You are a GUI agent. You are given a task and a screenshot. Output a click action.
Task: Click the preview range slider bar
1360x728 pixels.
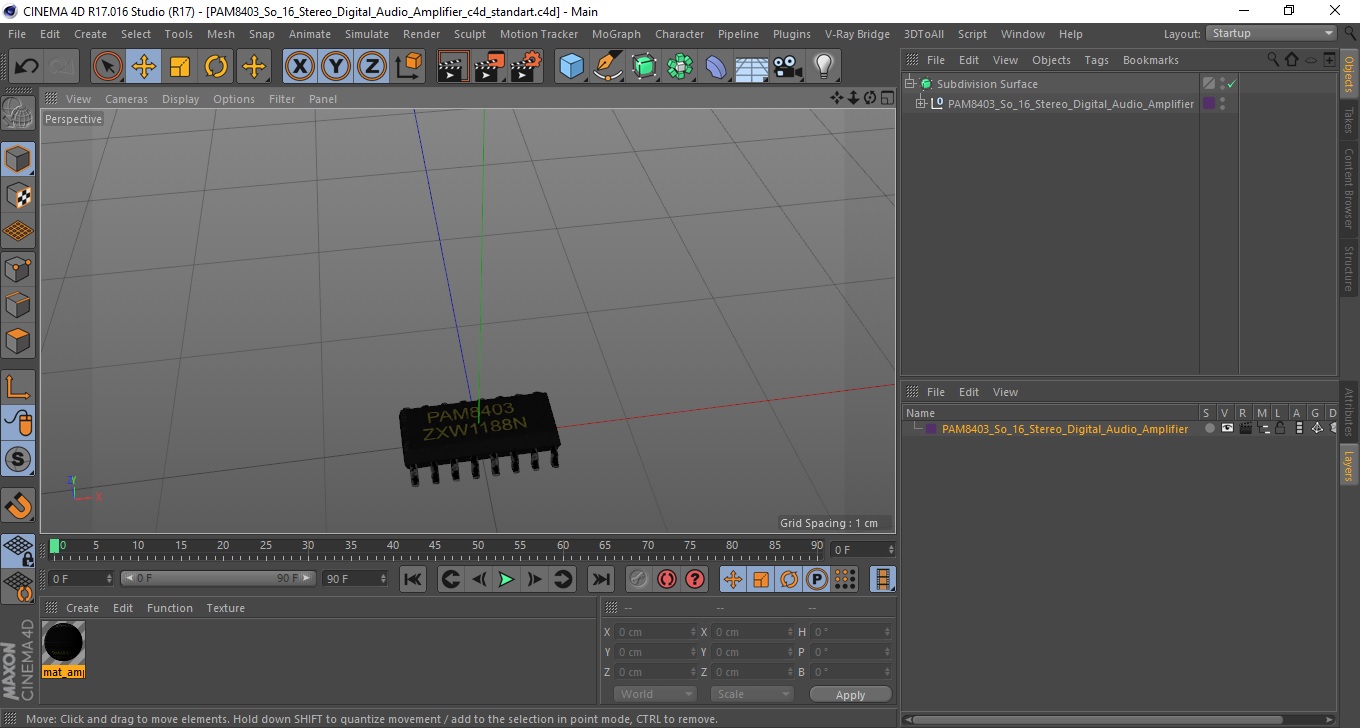coord(218,578)
